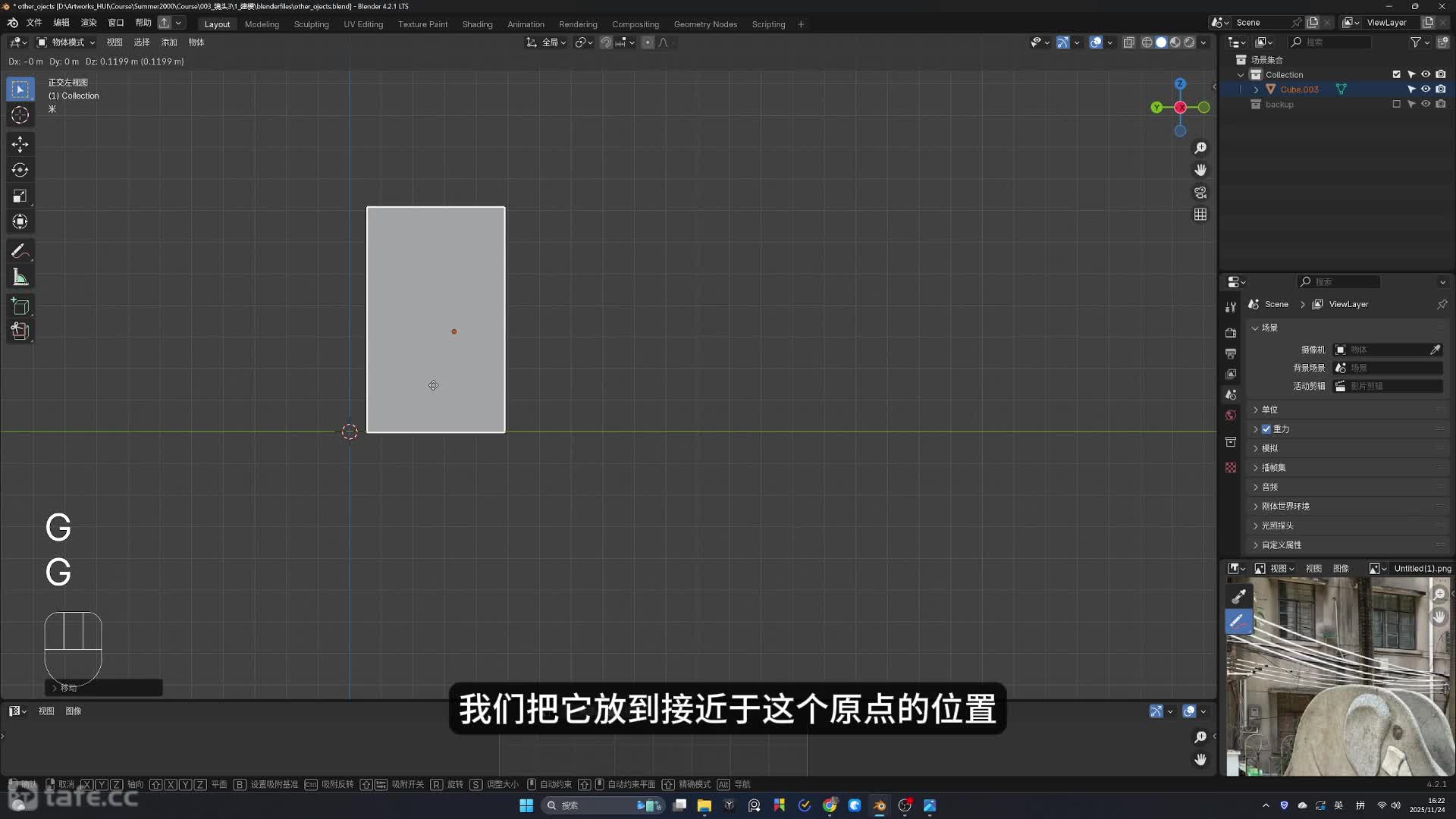Toggle camera view in viewport navigation
The height and width of the screenshot is (819, 1456).
tap(1200, 193)
